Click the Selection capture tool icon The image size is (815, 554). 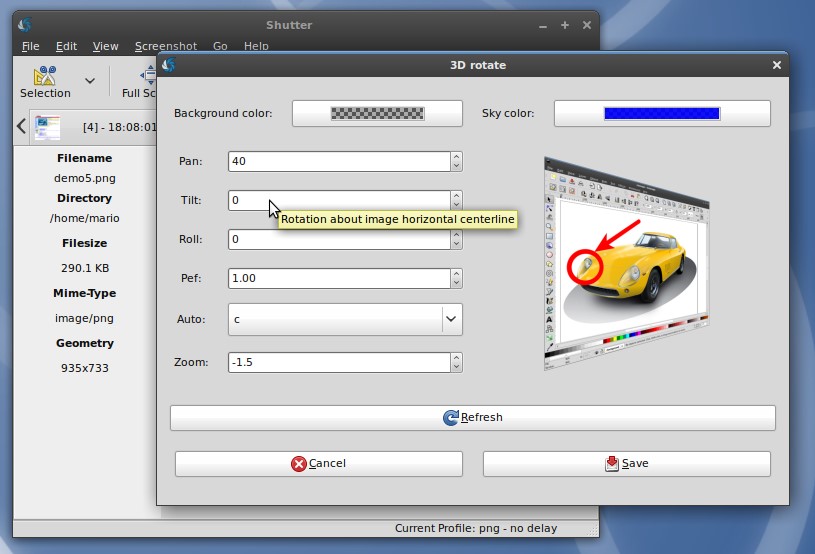click(45, 76)
